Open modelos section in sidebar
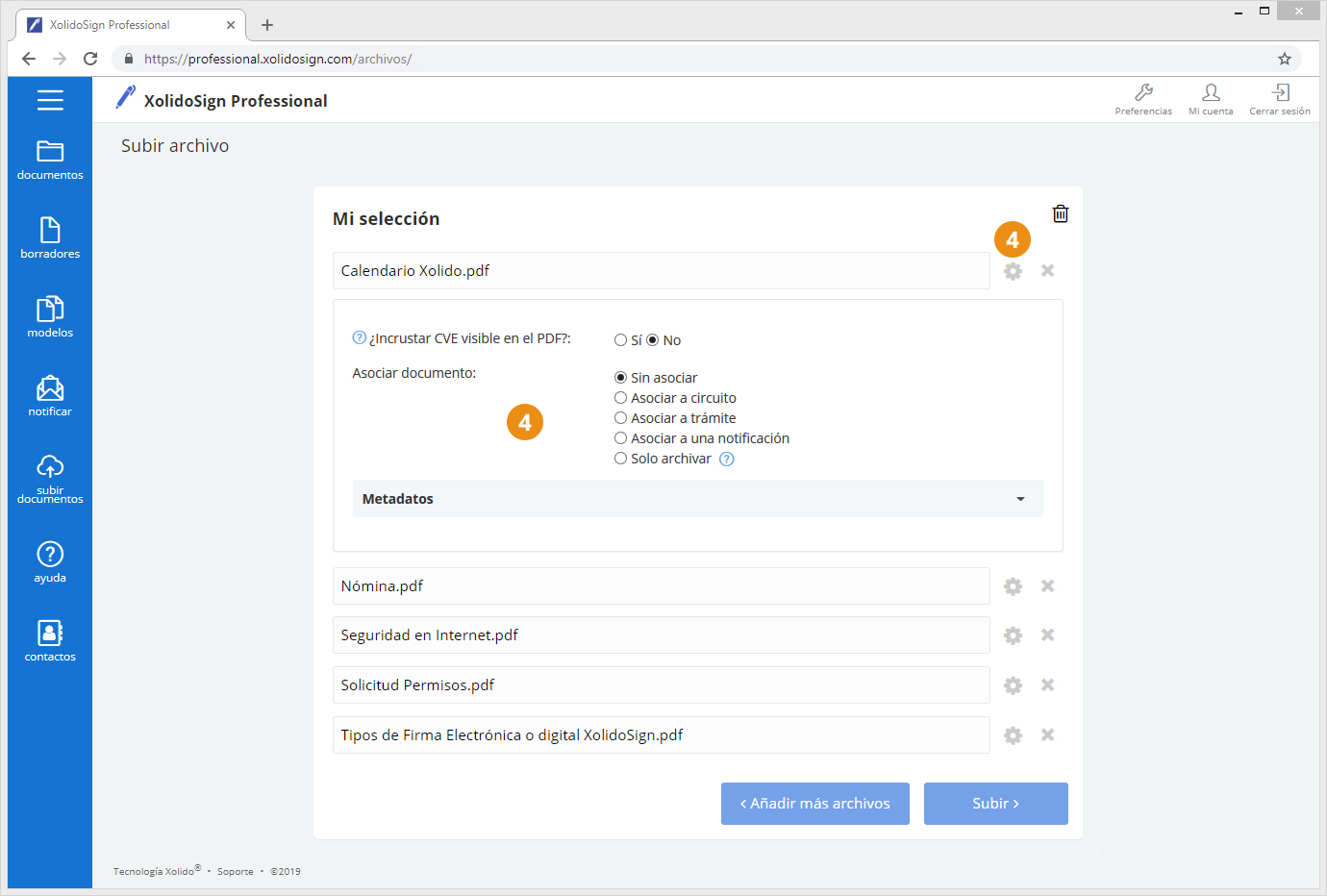Image resolution: width=1327 pixels, height=896 pixels. [x=50, y=317]
